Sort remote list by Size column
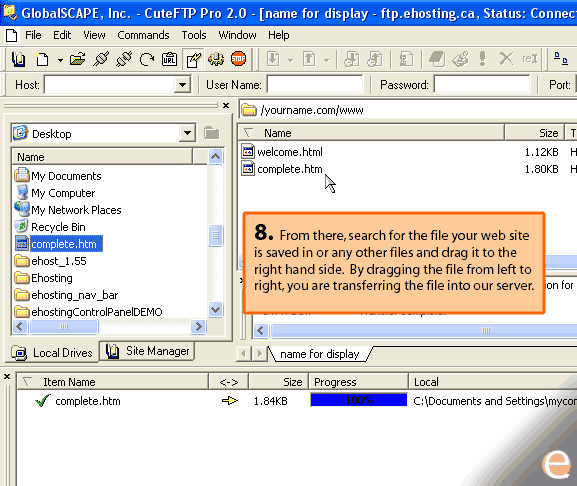577x486 pixels. pyautogui.click(x=535, y=133)
